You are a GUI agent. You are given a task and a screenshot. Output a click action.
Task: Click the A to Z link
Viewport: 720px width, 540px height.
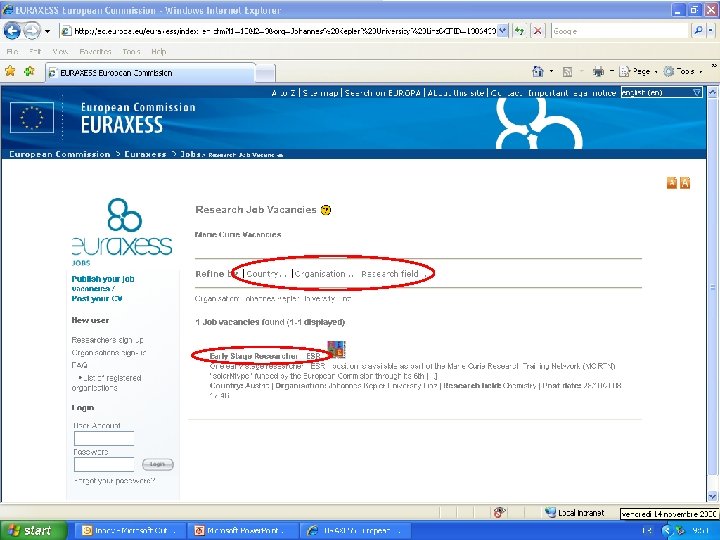point(283,93)
